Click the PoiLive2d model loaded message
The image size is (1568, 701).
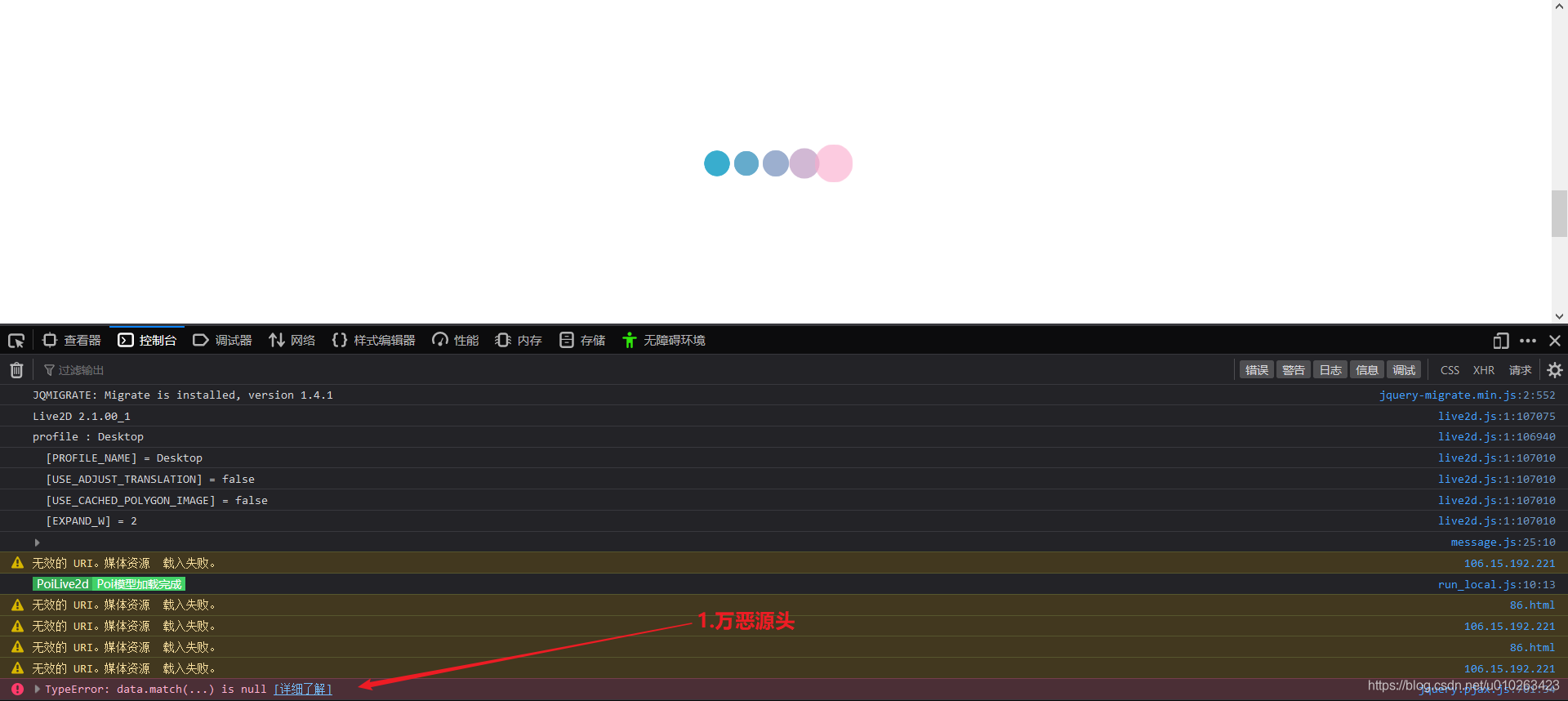click(x=109, y=584)
